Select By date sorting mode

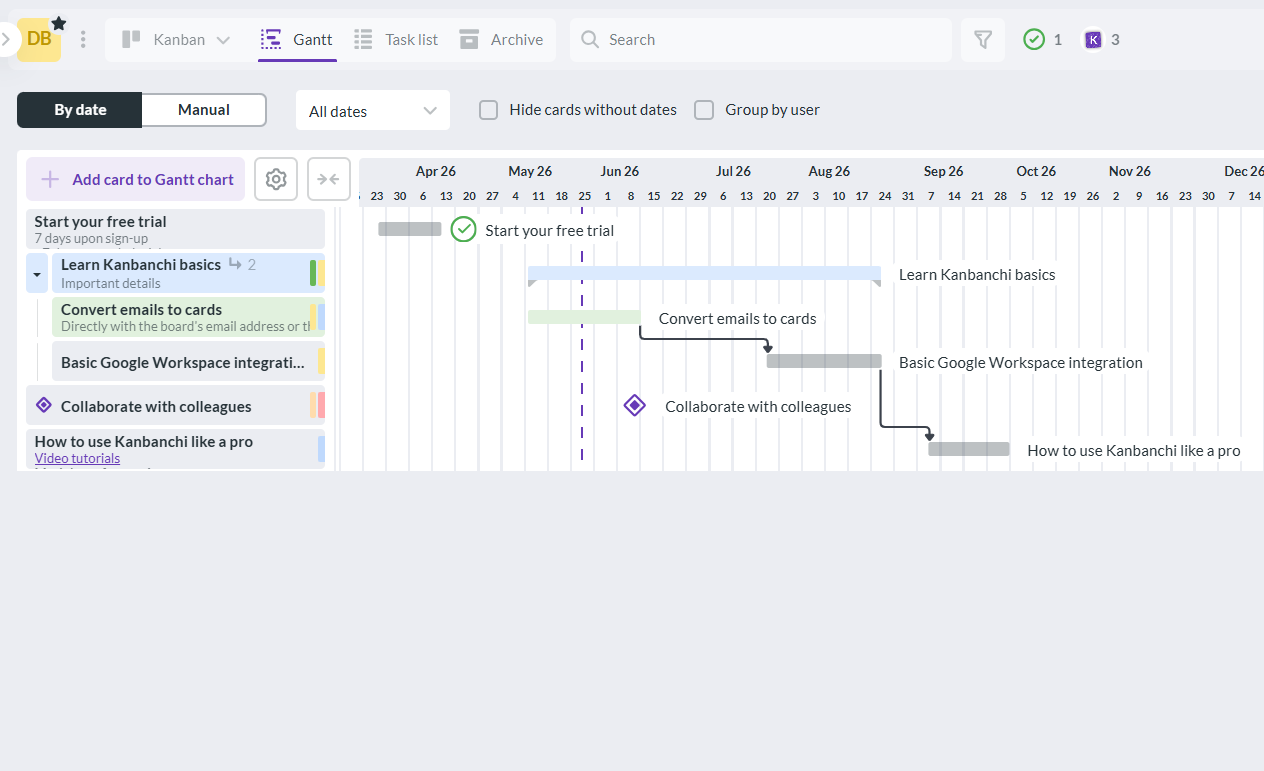[x=80, y=110]
